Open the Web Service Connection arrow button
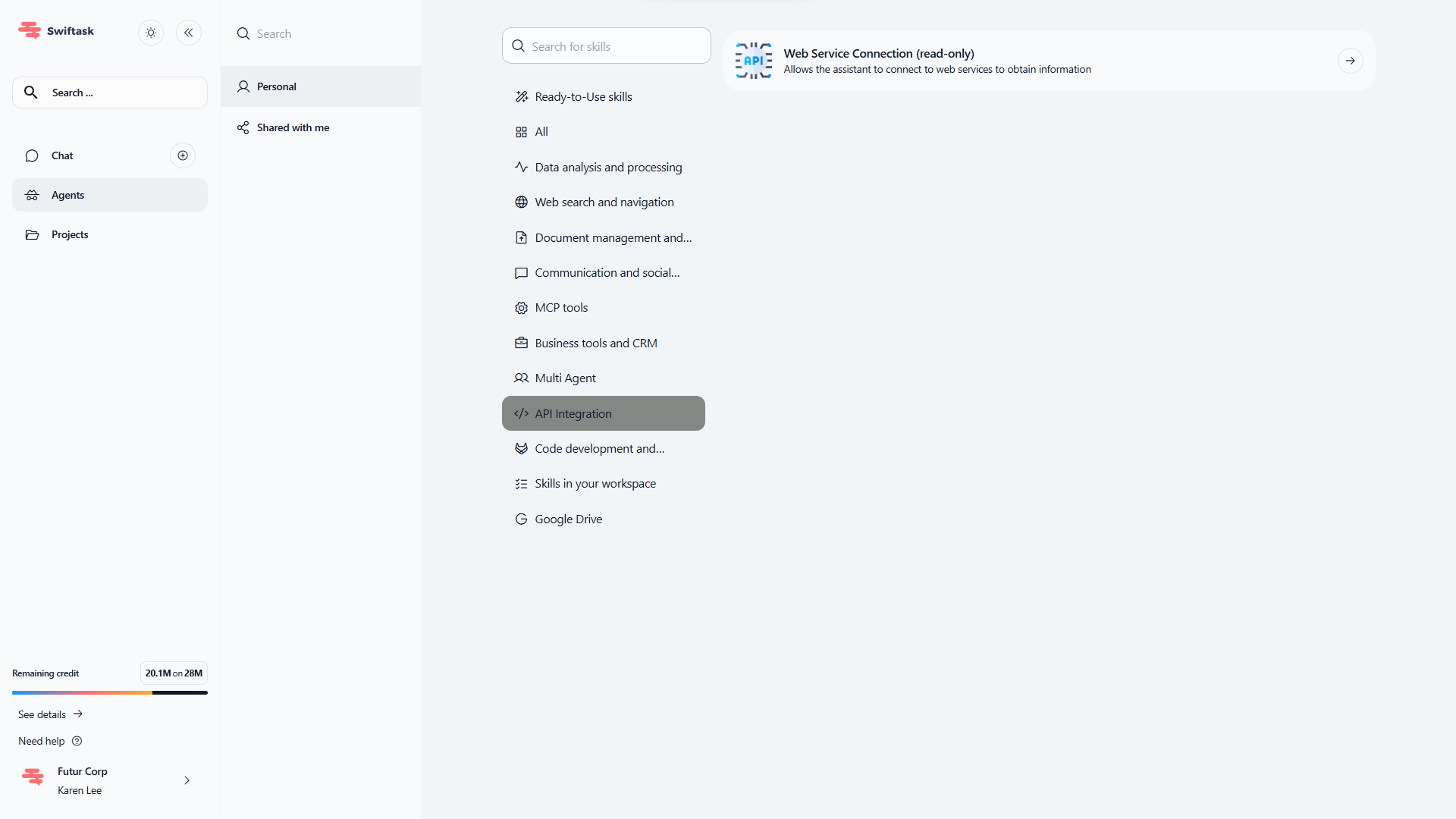This screenshot has height=819, width=1456. coord(1350,61)
